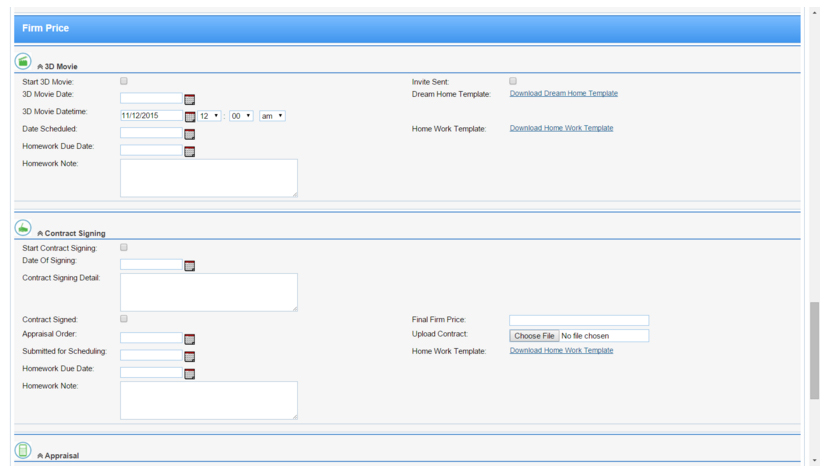Open calendar for Appraisal Order
This screenshot has width=833, height=470.
pyautogui.click(x=190, y=339)
